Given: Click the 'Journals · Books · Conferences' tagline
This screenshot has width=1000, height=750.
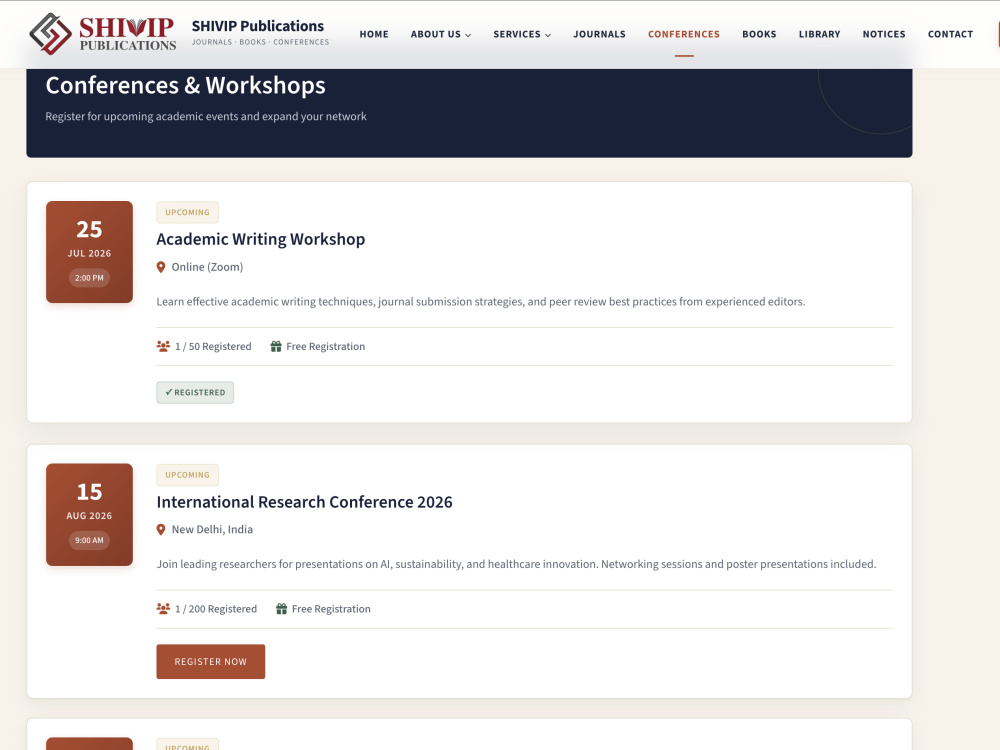Looking at the screenshot, I should coord(260,42).
